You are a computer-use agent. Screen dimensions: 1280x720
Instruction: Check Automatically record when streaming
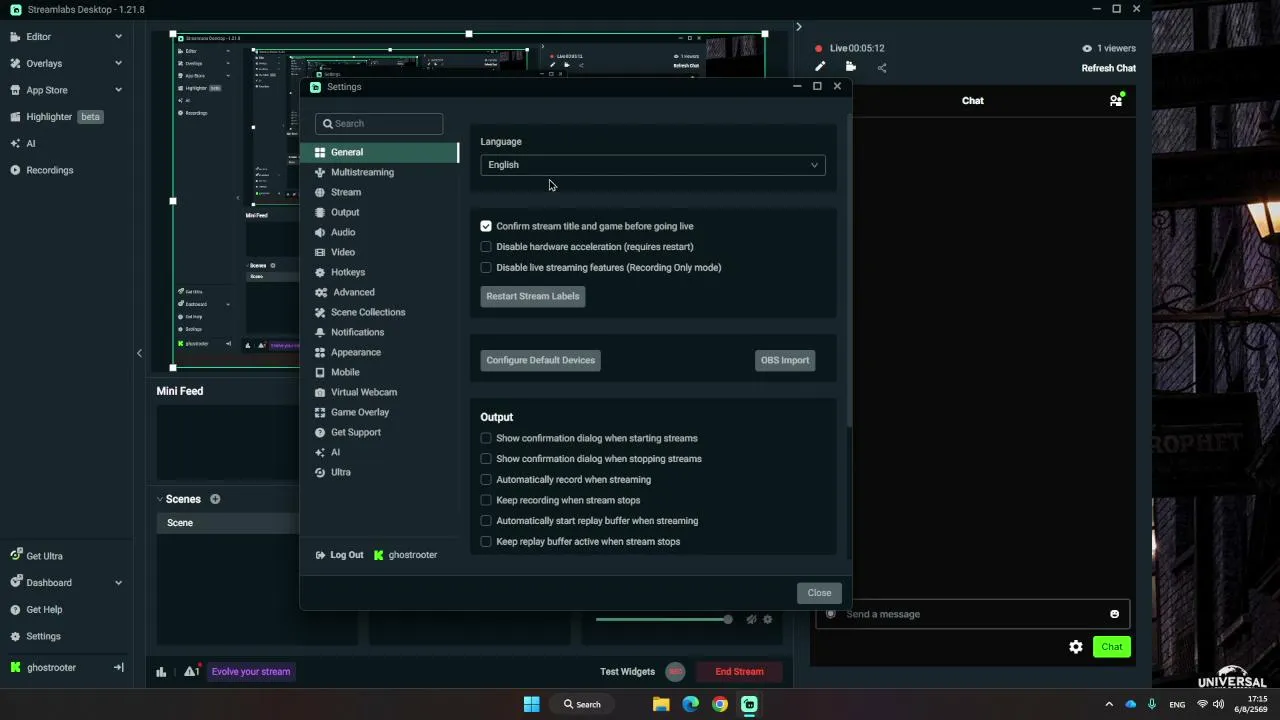(x=486, y=480)
